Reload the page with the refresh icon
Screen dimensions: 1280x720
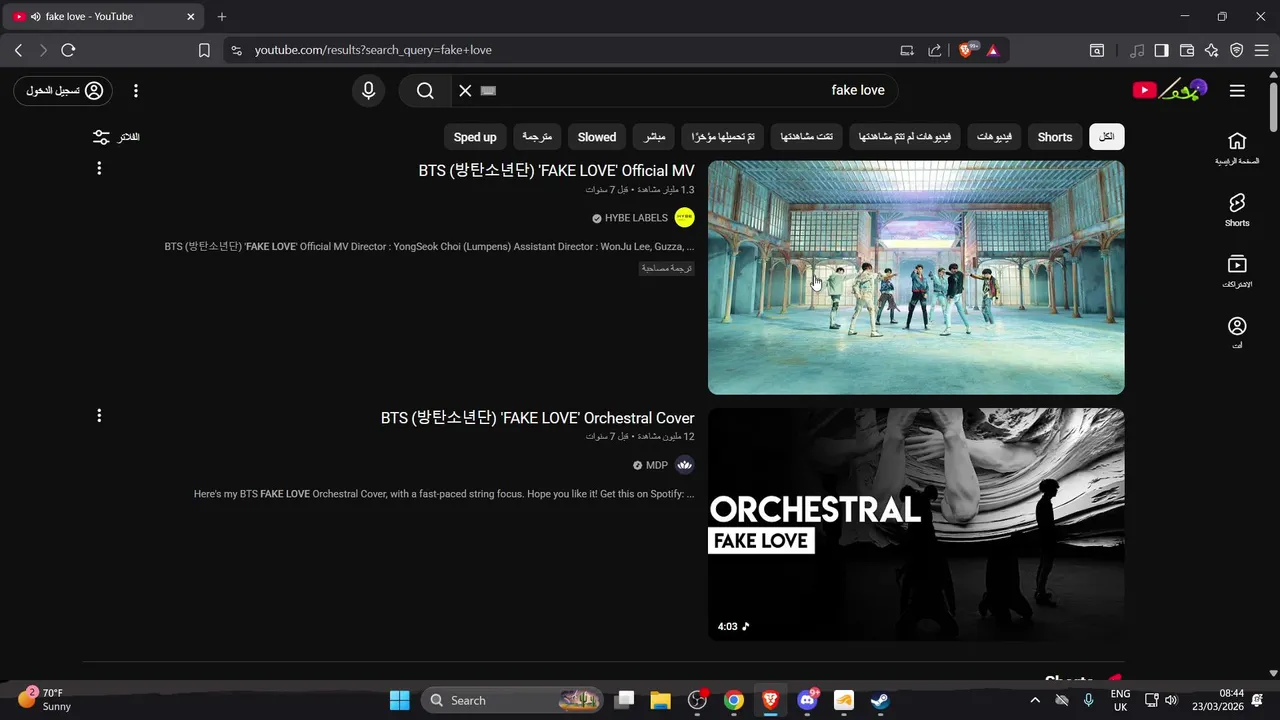(68, 50)
